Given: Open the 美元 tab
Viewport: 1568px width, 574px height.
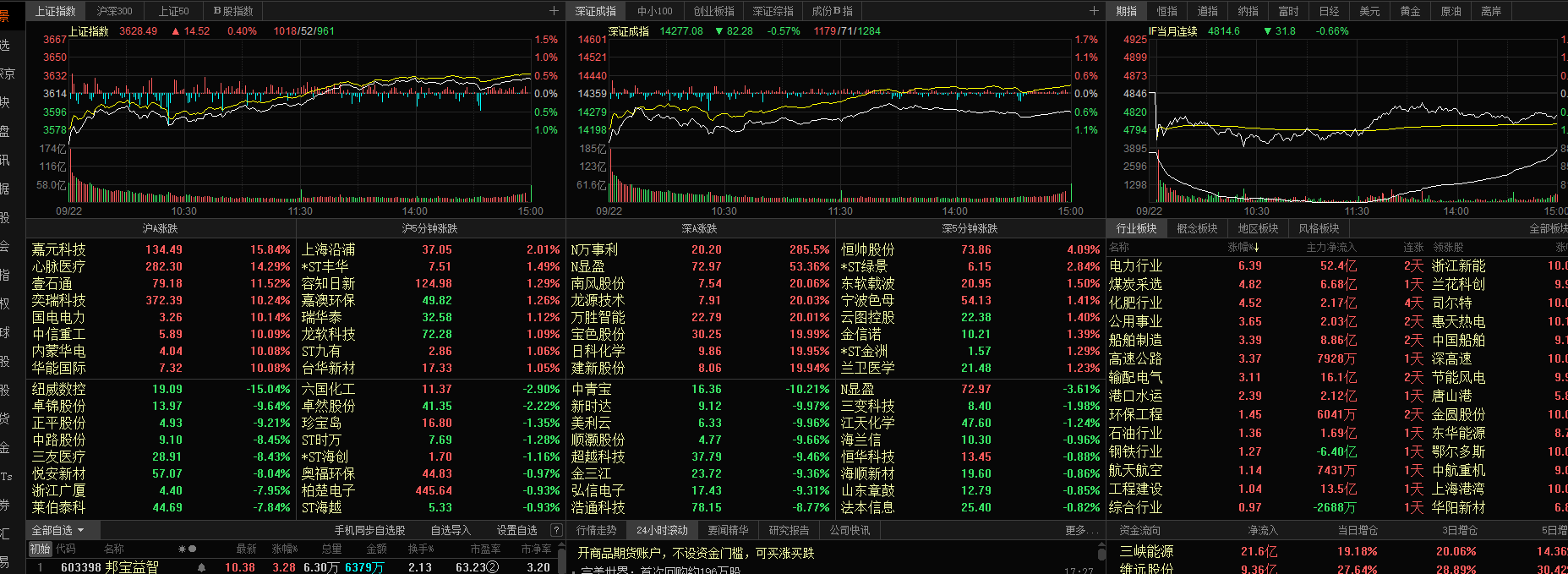Looking at the screenshot, I should (x=1369, y=11).
